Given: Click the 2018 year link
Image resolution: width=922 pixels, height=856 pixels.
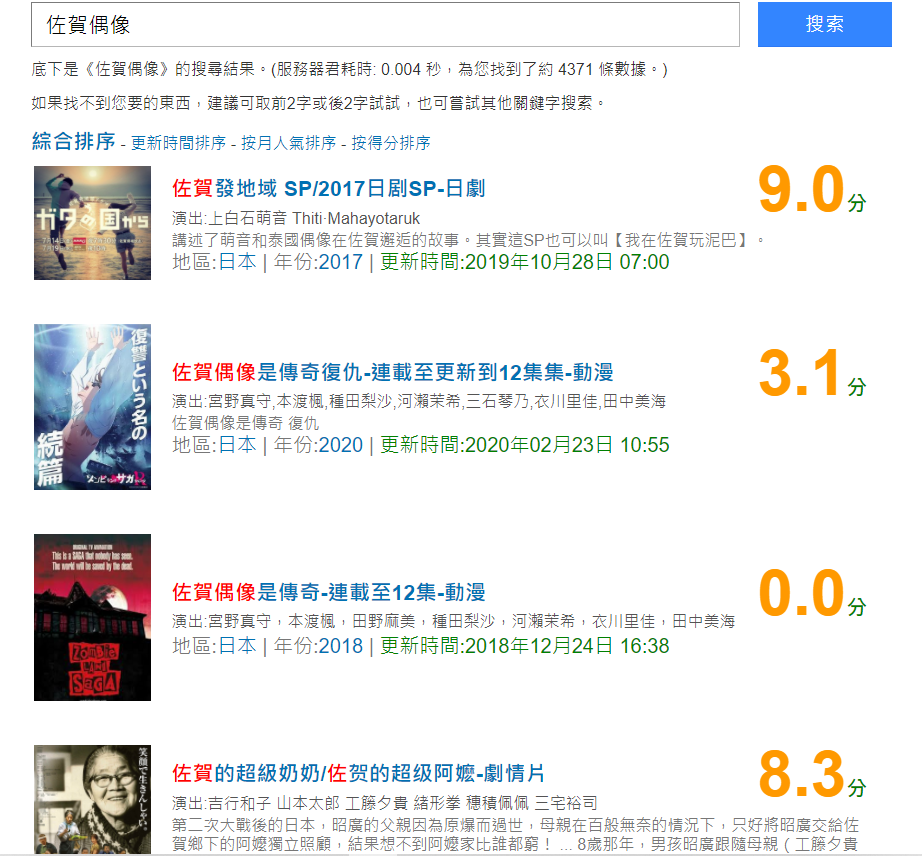Looking at the screenshot, I should click(341, 646).
